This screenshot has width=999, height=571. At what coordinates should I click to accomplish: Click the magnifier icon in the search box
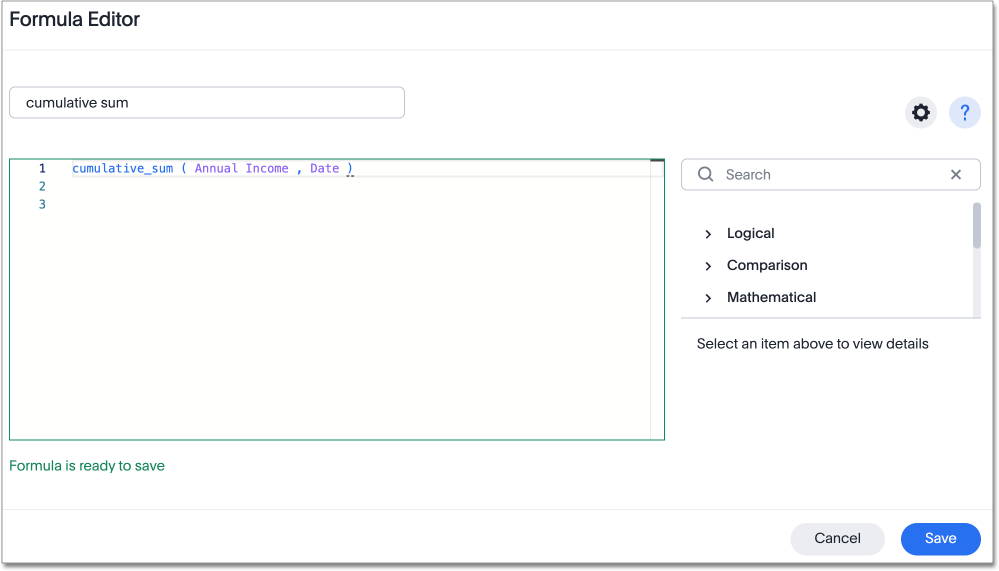pos(706,174)
